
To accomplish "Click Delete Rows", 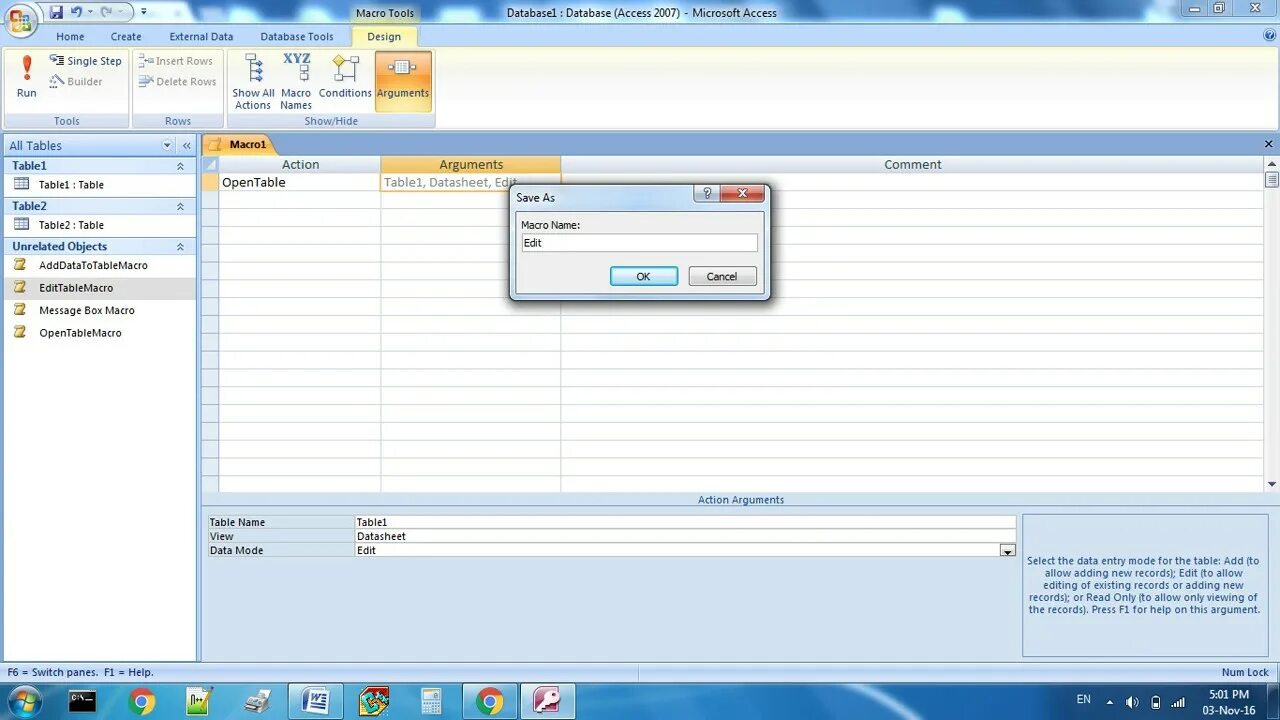I will point(178,82).
